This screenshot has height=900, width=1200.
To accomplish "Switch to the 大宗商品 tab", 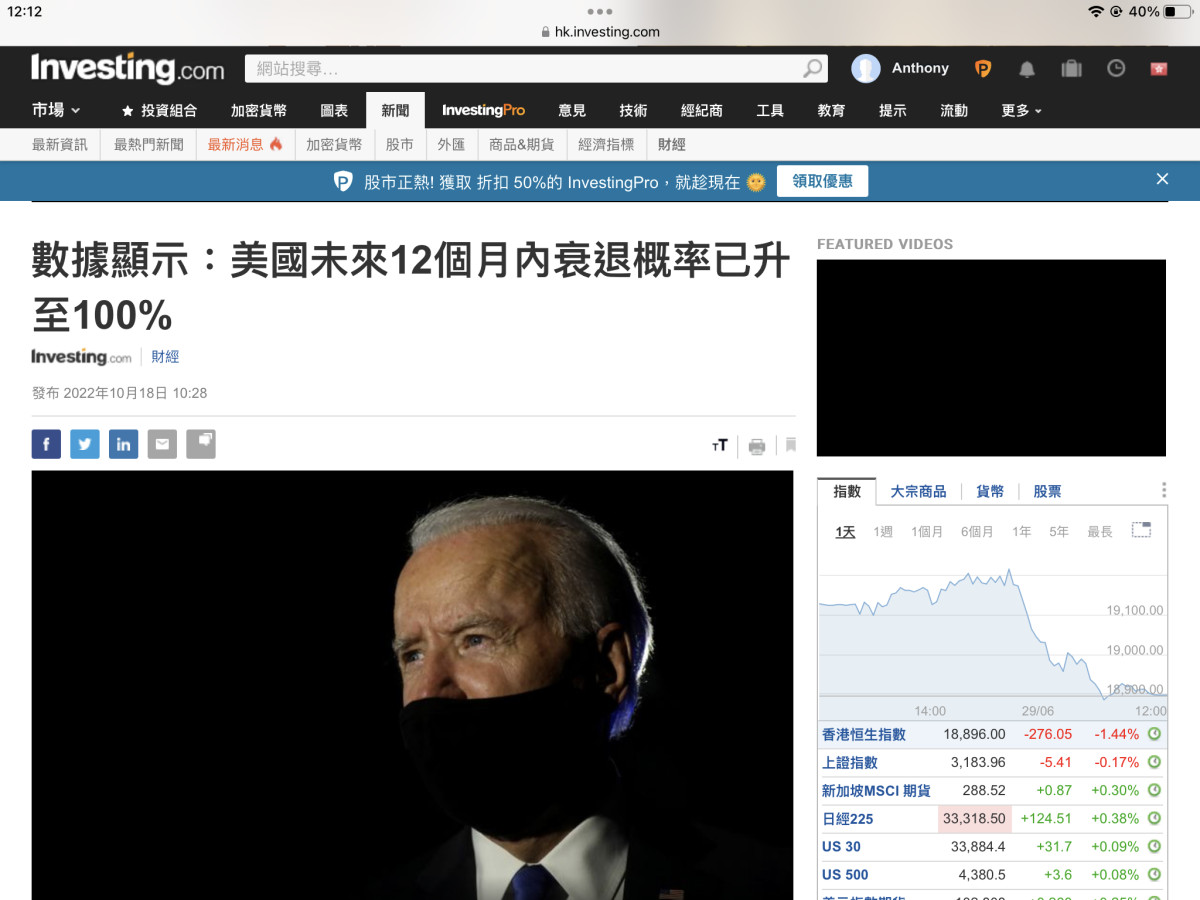I will point(918,492).
